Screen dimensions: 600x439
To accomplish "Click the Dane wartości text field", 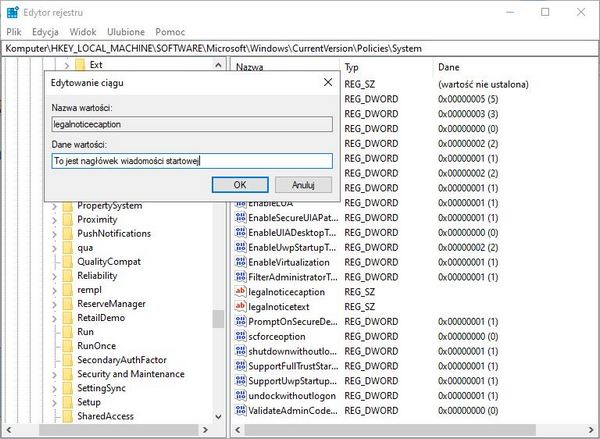I will (190, 161).
